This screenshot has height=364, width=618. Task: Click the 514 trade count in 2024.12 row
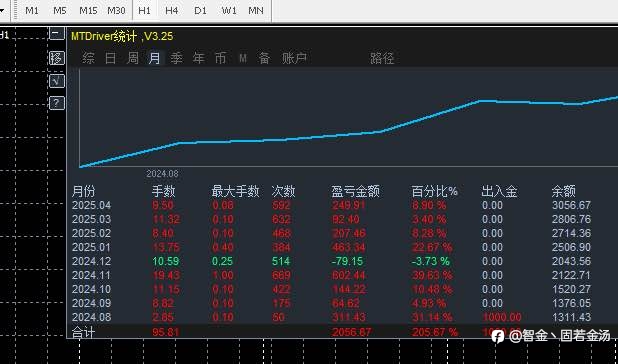point(281,261)
